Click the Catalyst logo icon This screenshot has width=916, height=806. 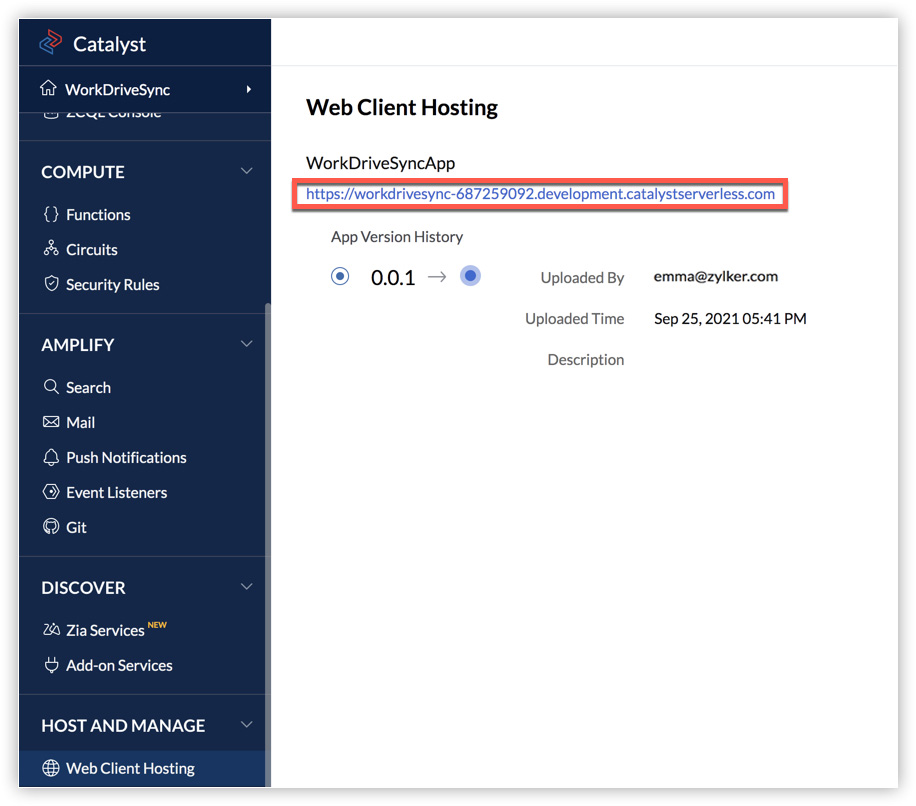(x=50, y=43)
